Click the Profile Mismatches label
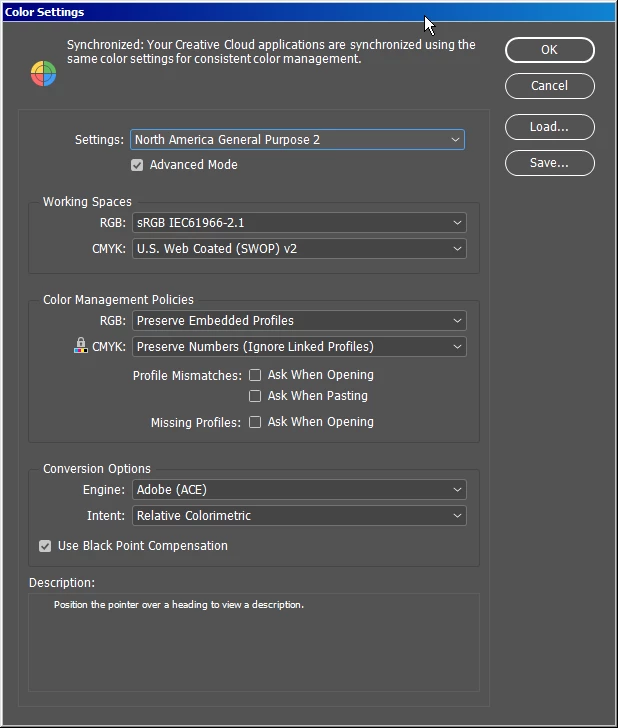Screen dimensions: 618x728 pos(187,376)
